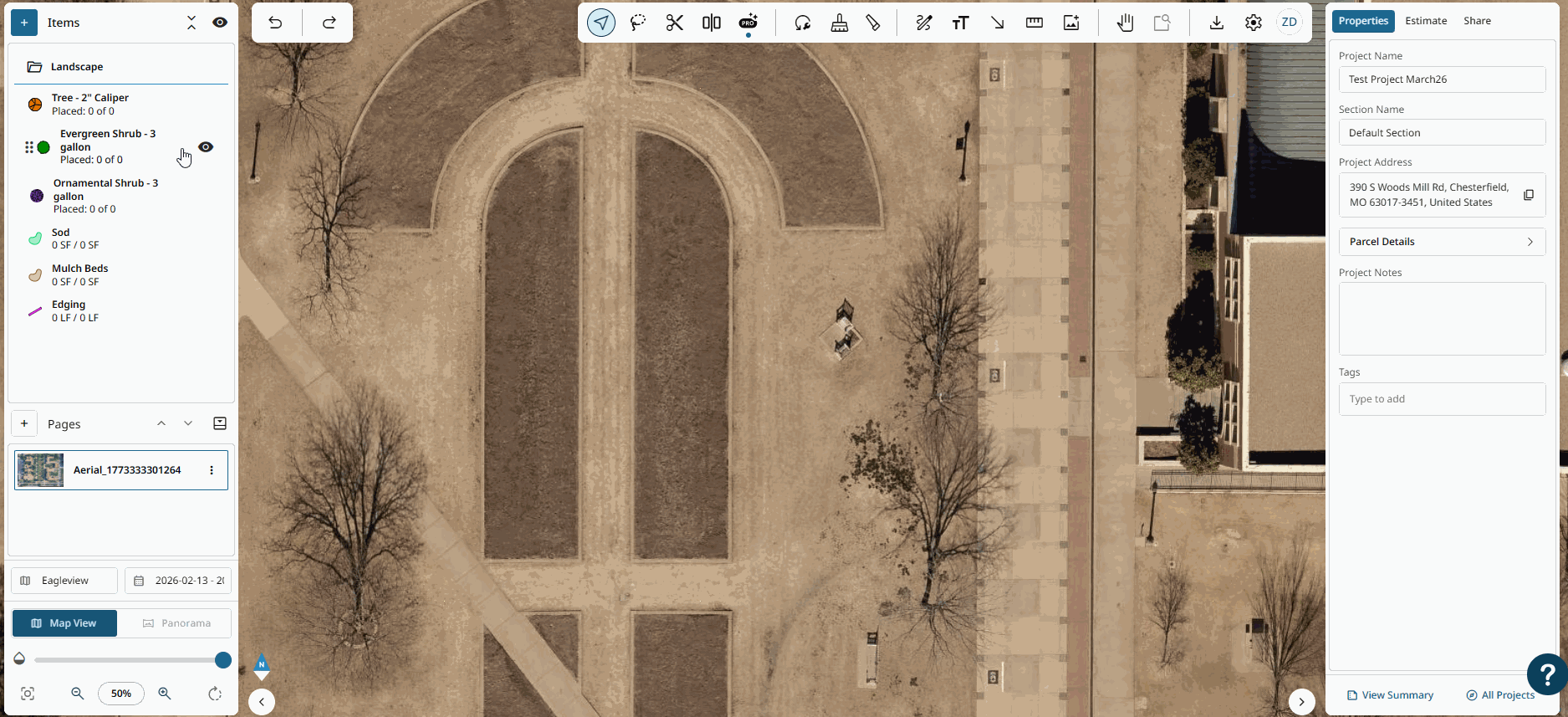Viewport: 1568px width, 717px height.
Task: Click the rotate/refresh shape tool
Action: click(803, 23)
